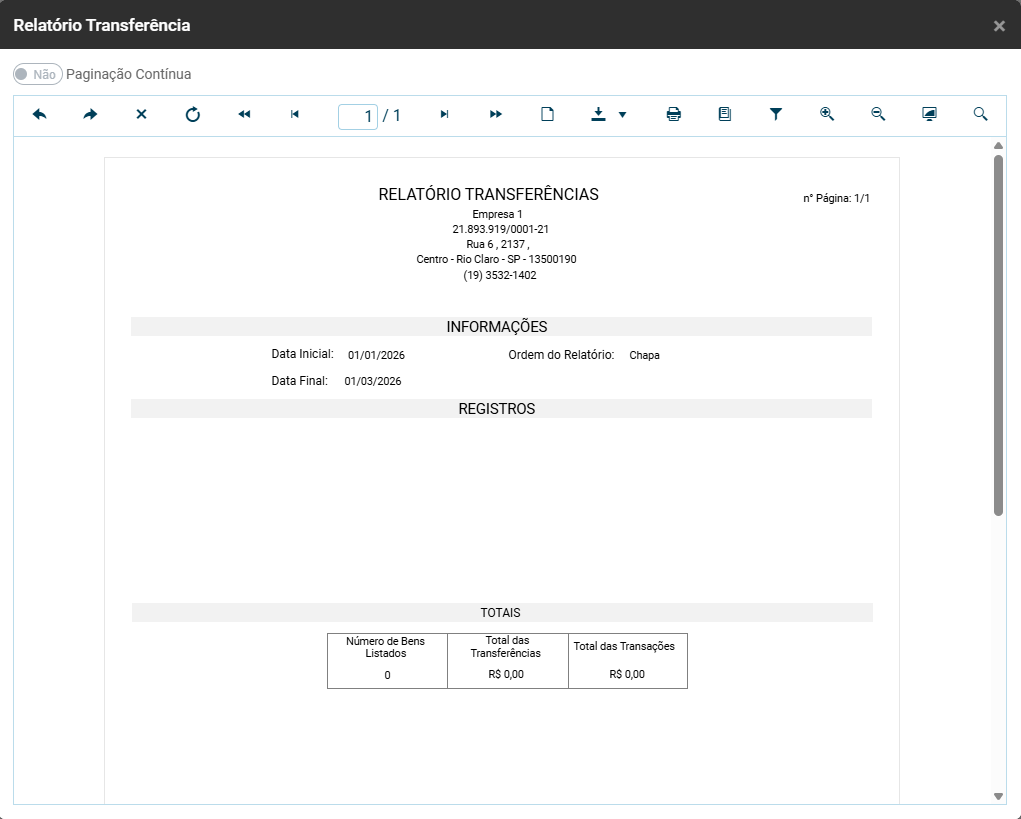Click the back arrow toolbar icon
Screen dimensions: 1021x819
point(39,115)
